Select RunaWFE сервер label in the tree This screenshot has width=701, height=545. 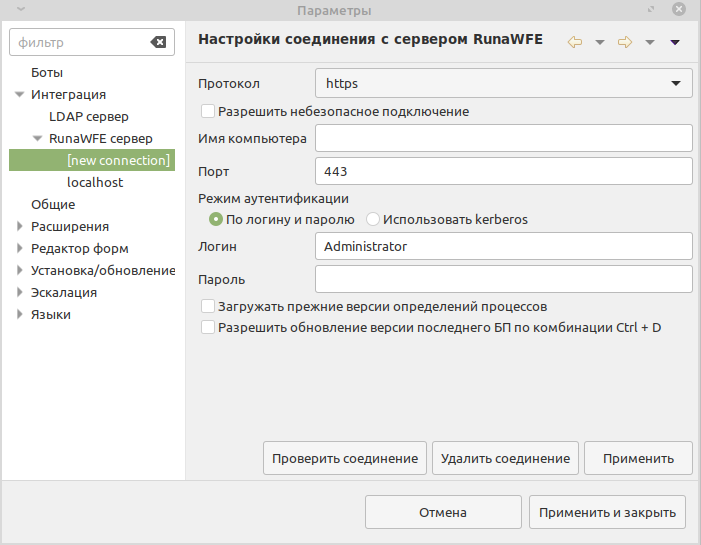[101, 139]
